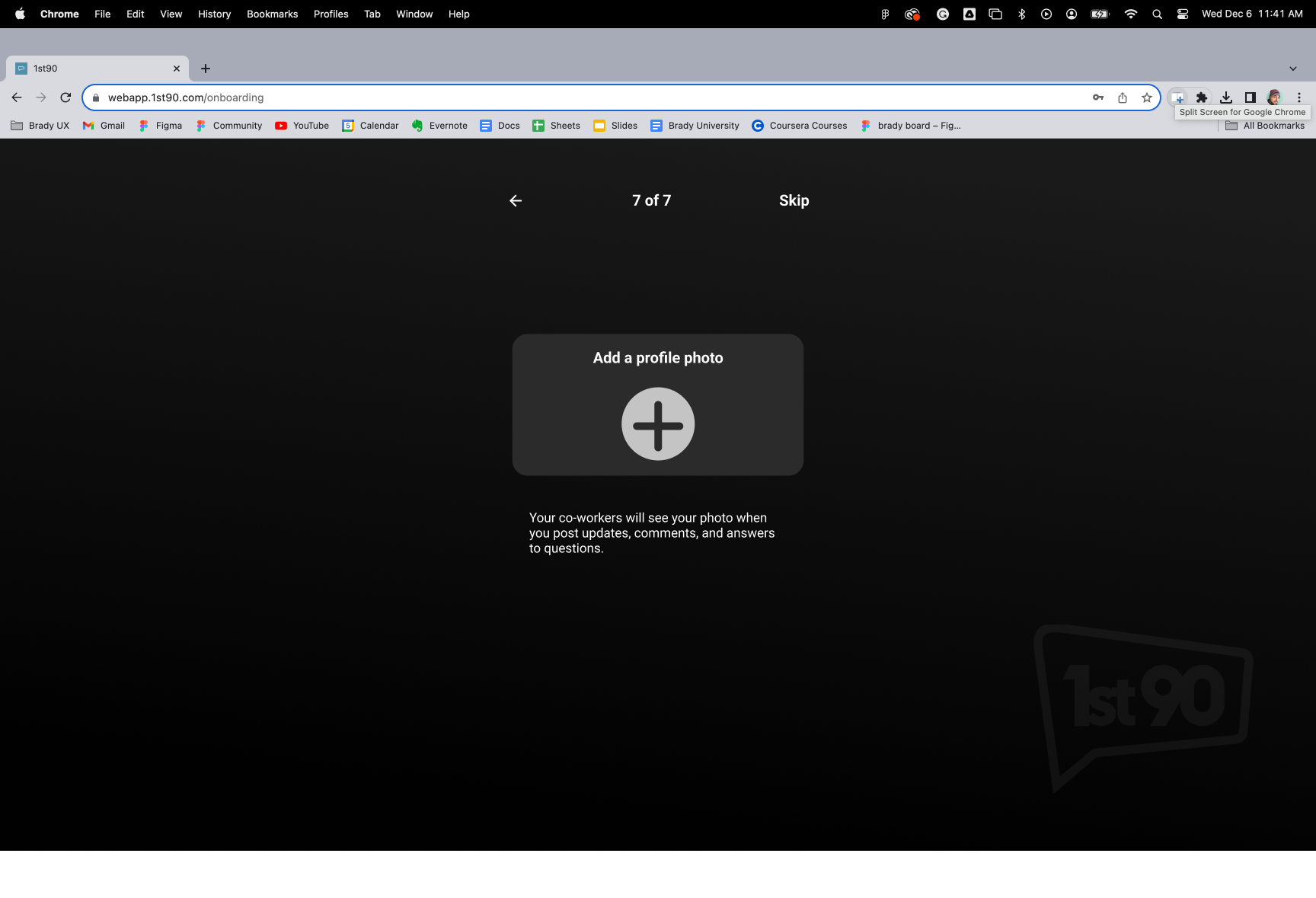Click the Bluetooth menu bar icon

1022,14
